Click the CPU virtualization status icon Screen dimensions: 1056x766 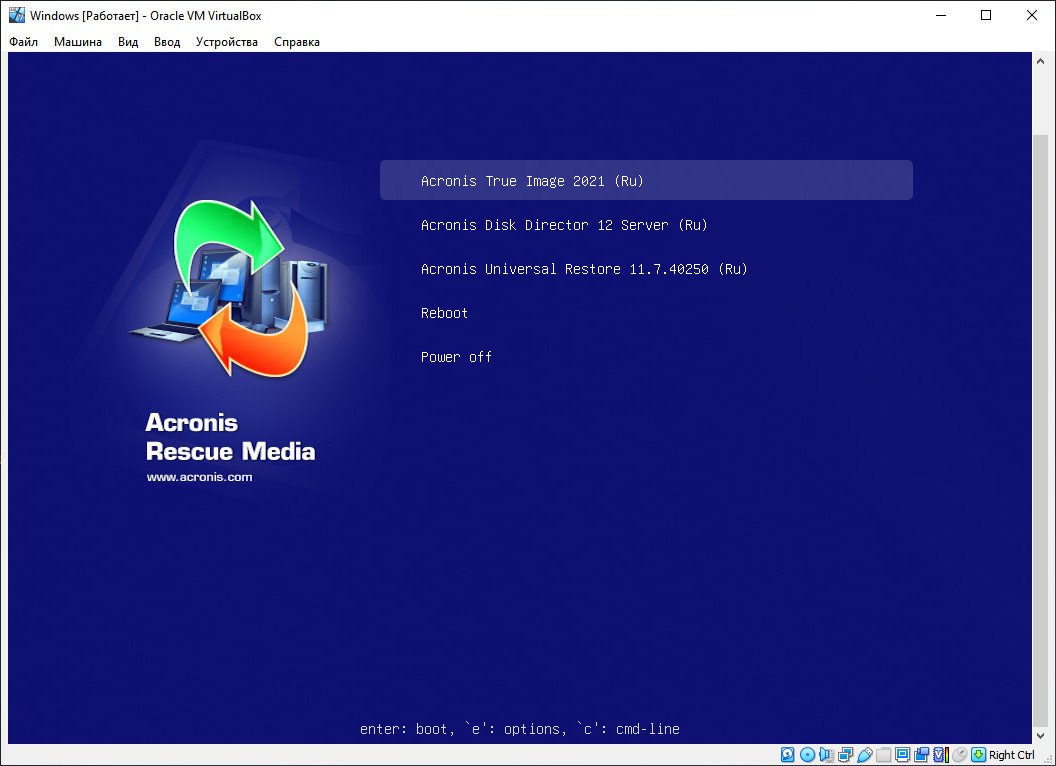coord(942,755)
